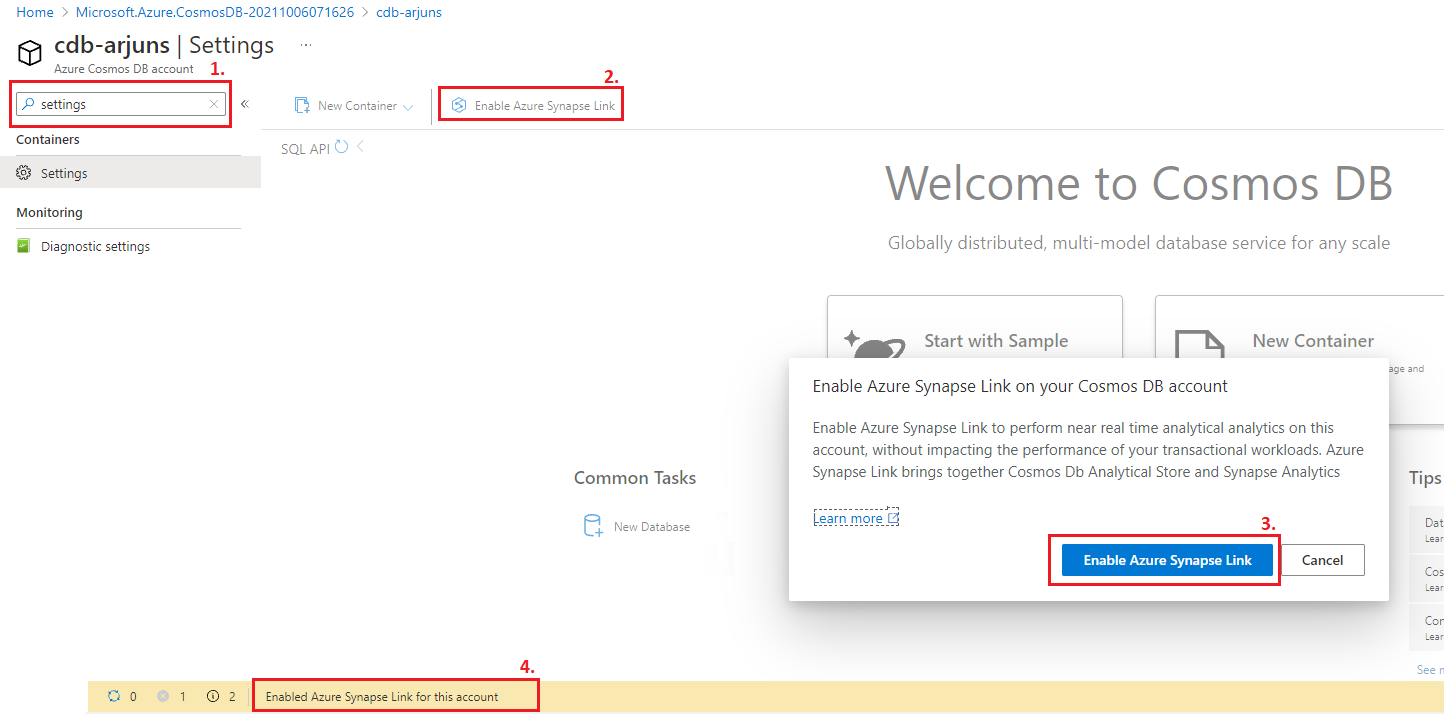Click the Home breadcrumb link
This screenshot has width=1444, height=714.
pos(35,13)
